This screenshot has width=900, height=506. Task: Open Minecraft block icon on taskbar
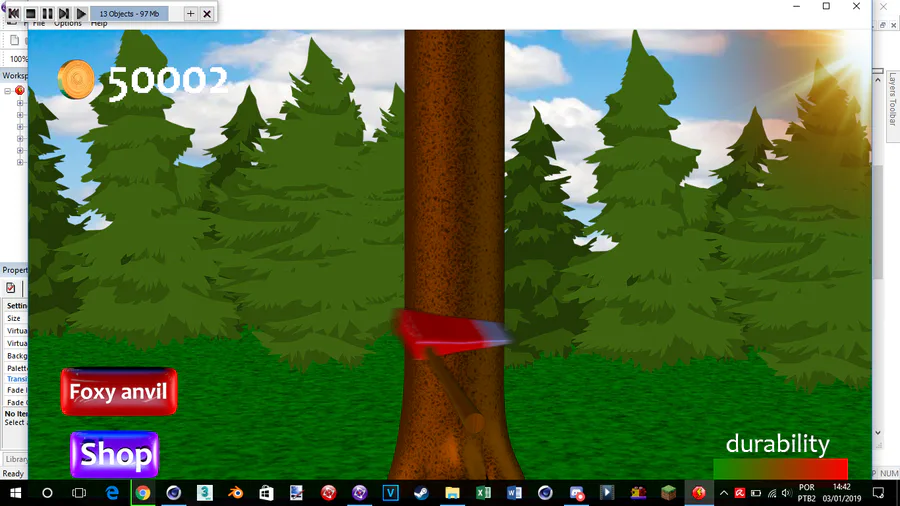click(669, 493)
